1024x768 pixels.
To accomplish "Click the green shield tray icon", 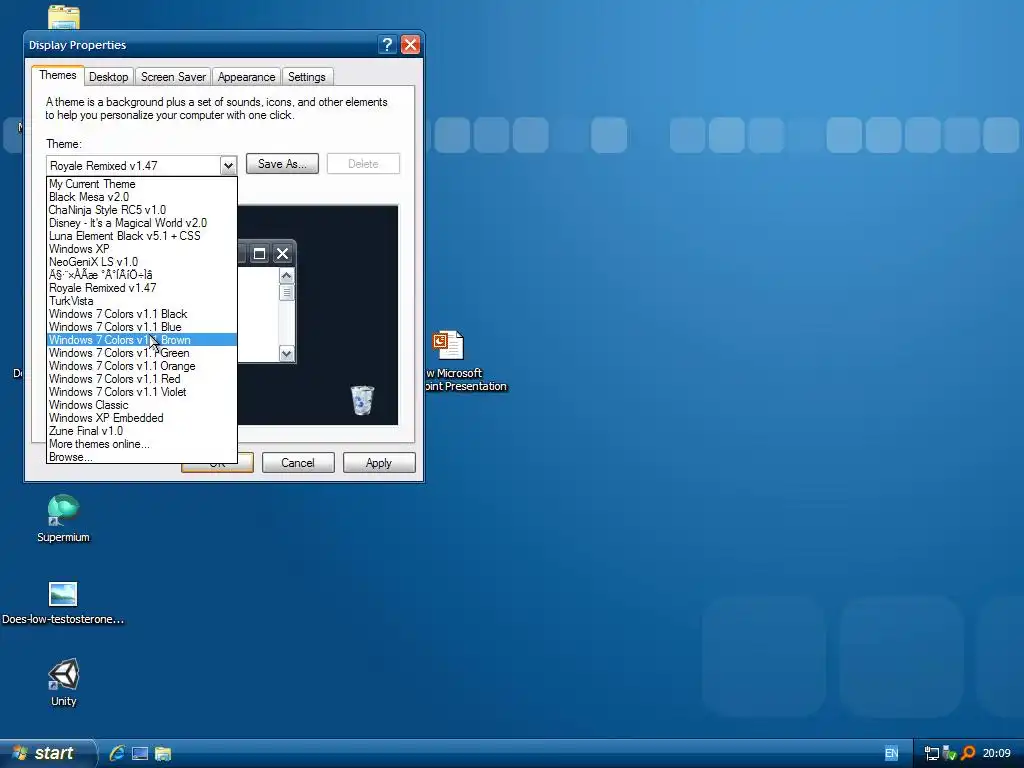I will [950, 753].
